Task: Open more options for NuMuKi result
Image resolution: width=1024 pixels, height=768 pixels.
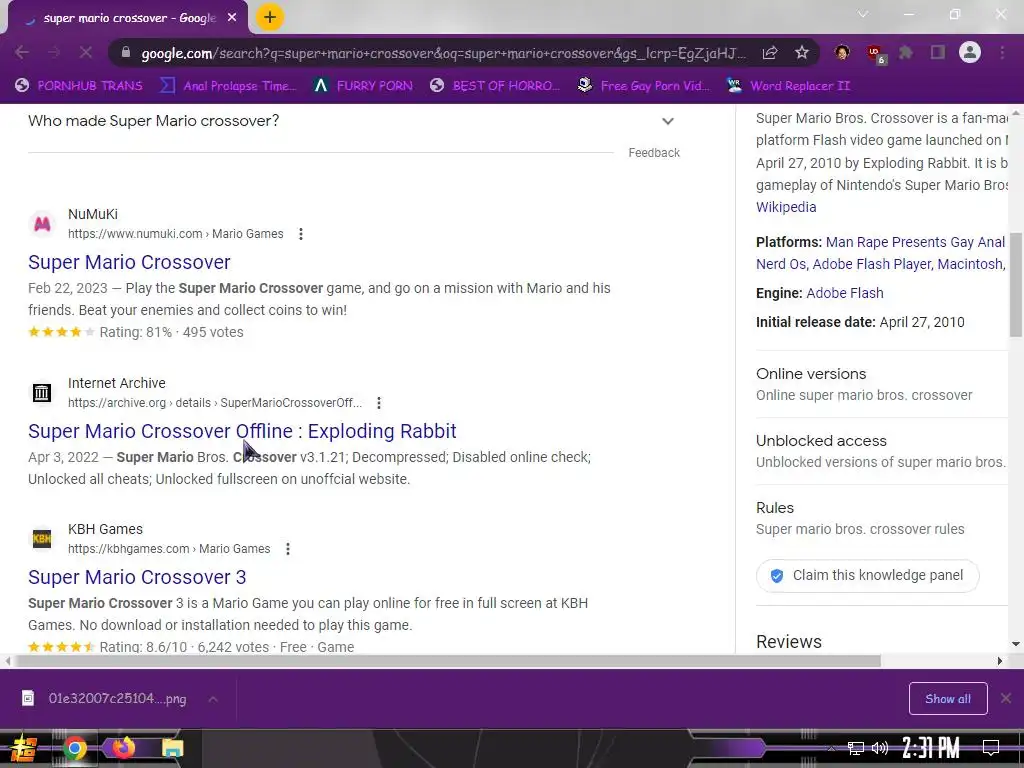Action: pyautogui.click(x=300, y=234)
